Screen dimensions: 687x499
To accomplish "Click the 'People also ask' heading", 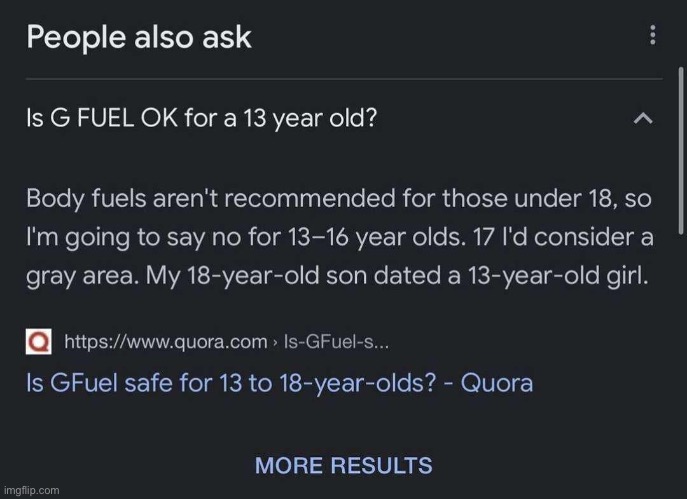I will [139, 37].
